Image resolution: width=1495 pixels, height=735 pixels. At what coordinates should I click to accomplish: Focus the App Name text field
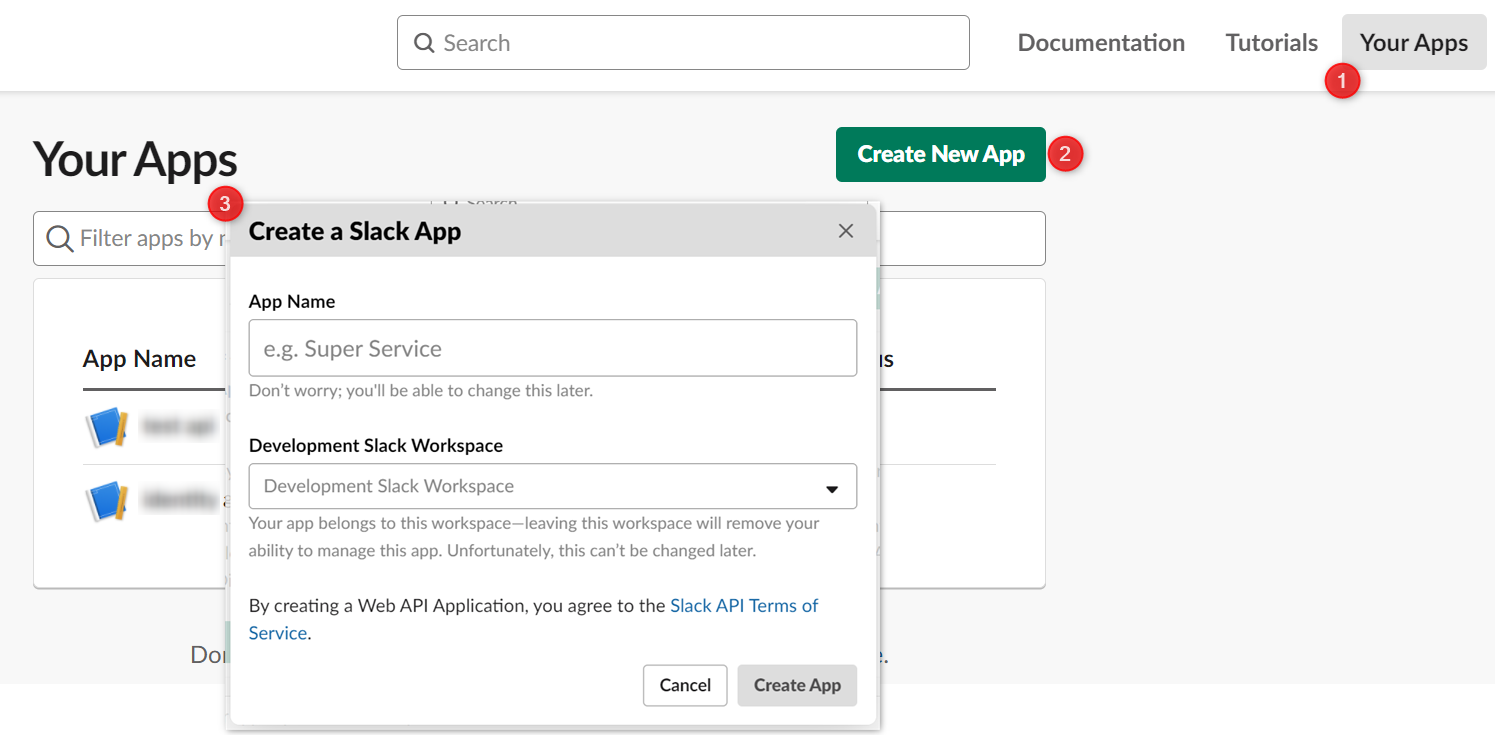(x=553, y=348)
